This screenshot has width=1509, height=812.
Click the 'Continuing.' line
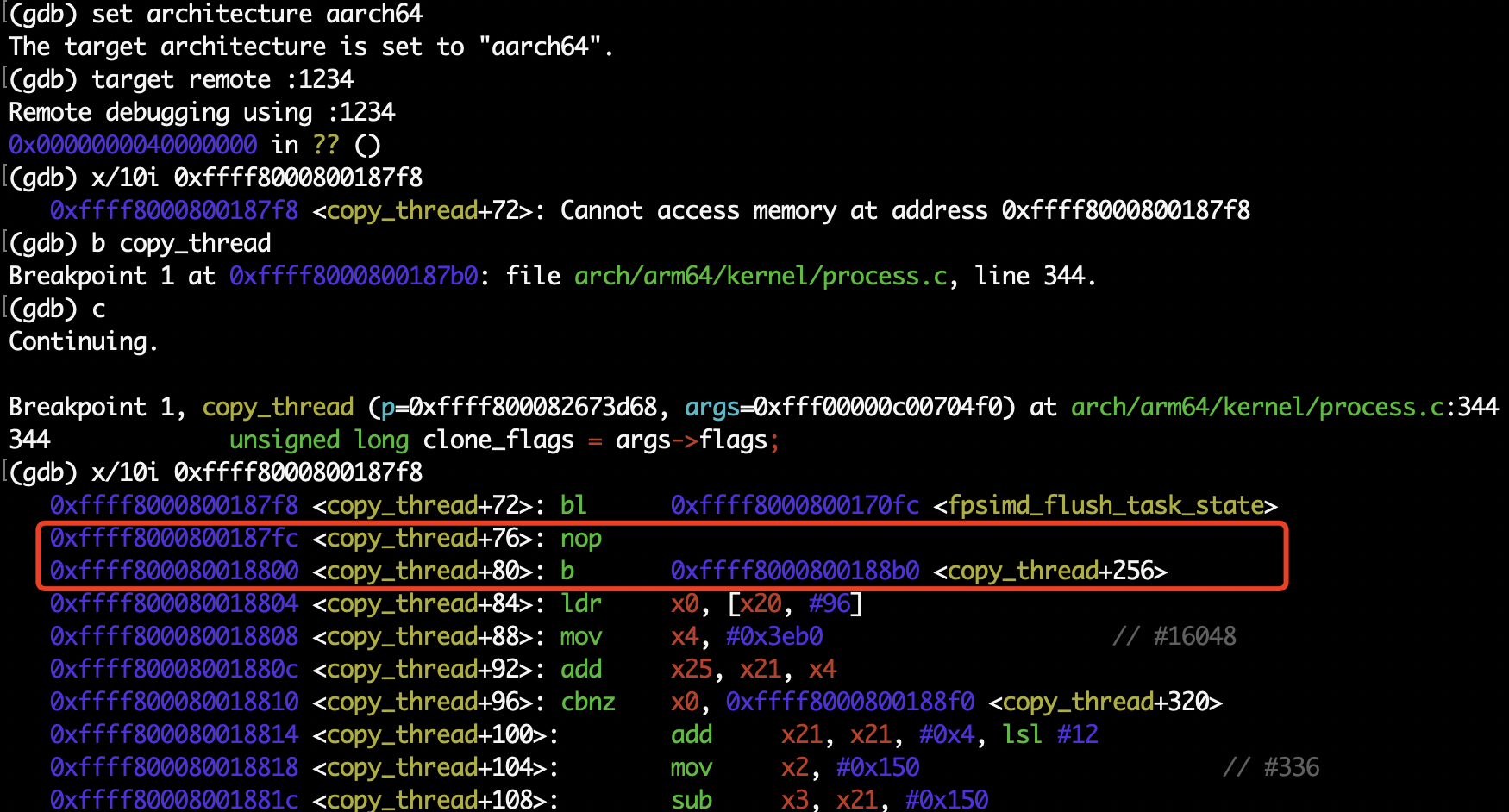[x=84, y=341]
